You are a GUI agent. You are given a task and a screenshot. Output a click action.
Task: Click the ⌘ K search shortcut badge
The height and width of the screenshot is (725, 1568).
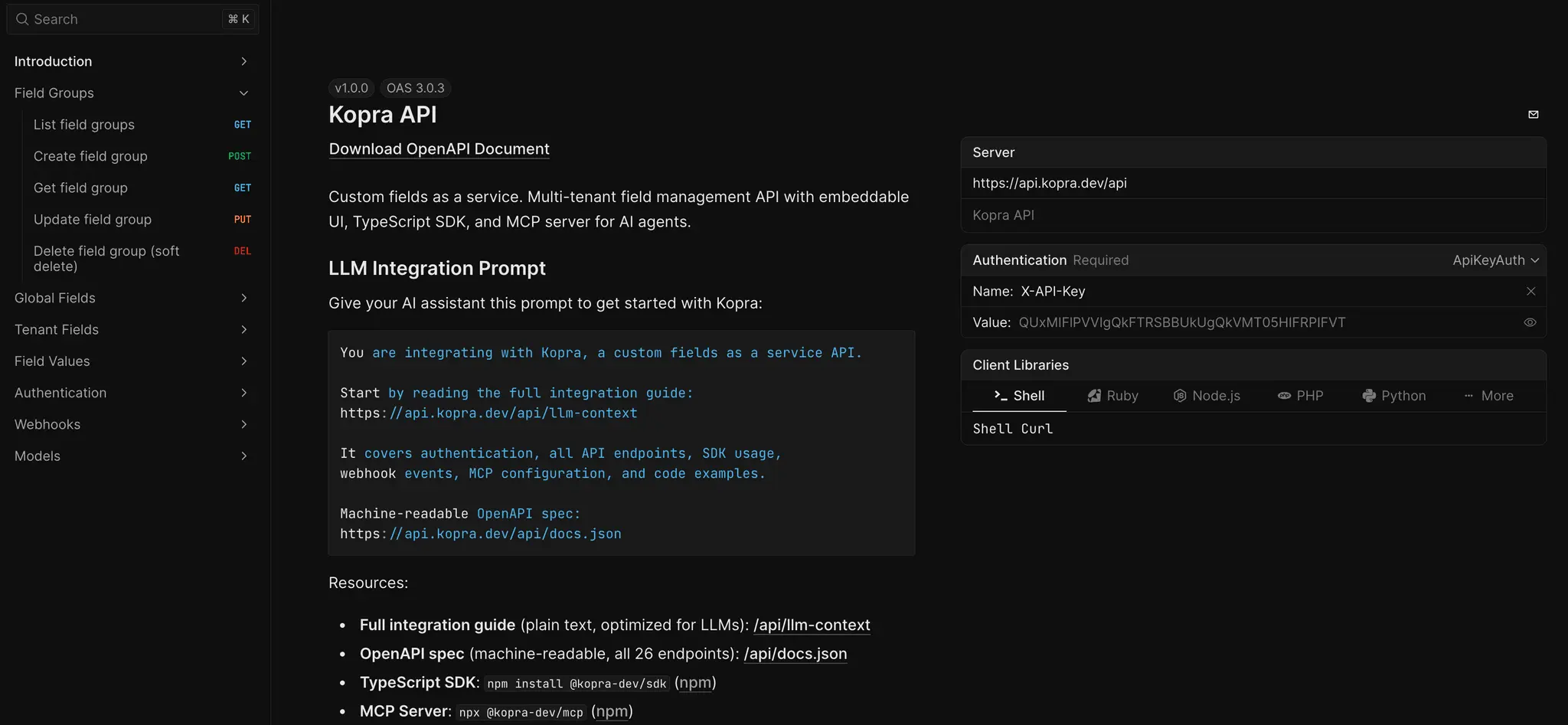[x=239, y=19]
